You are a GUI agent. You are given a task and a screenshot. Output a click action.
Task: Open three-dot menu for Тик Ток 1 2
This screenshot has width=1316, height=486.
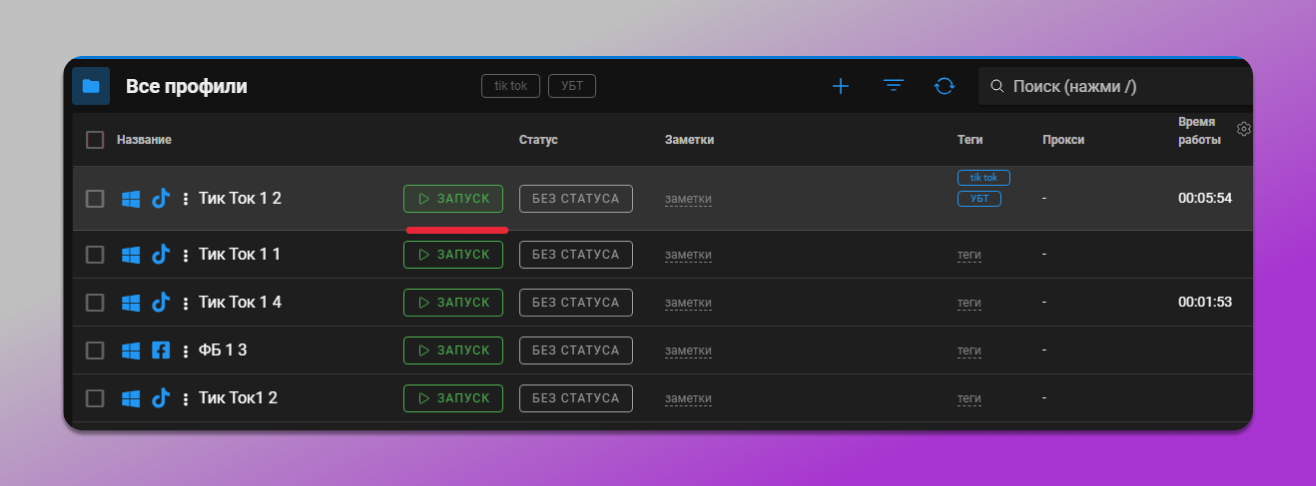(x=185, y=198)
